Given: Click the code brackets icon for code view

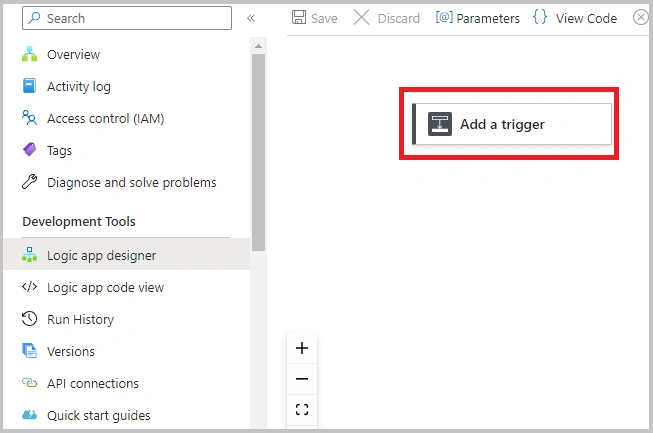Looking at the screenshot, I should (x=30, y=287).
